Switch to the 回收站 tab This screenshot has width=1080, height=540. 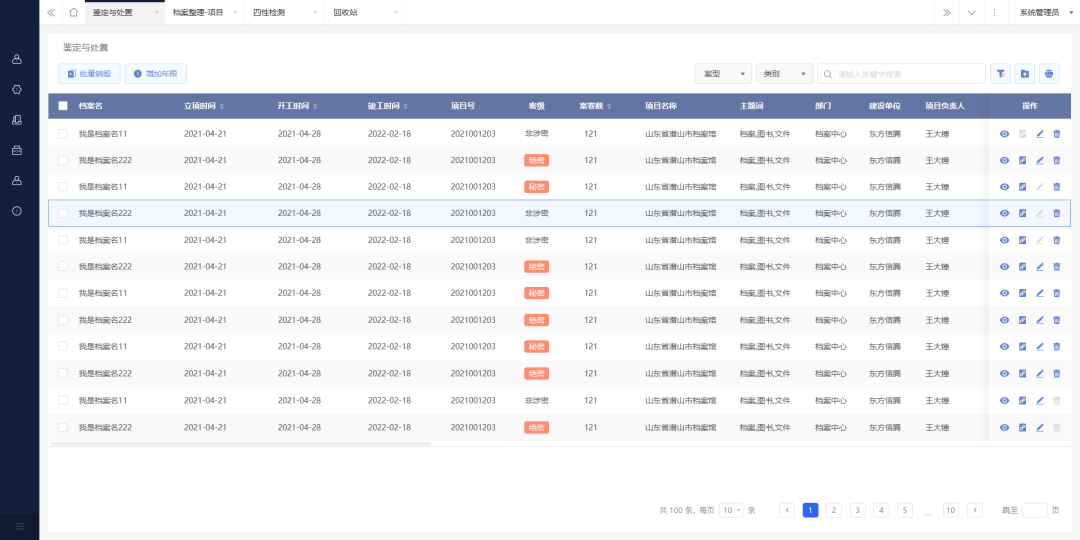346,12
